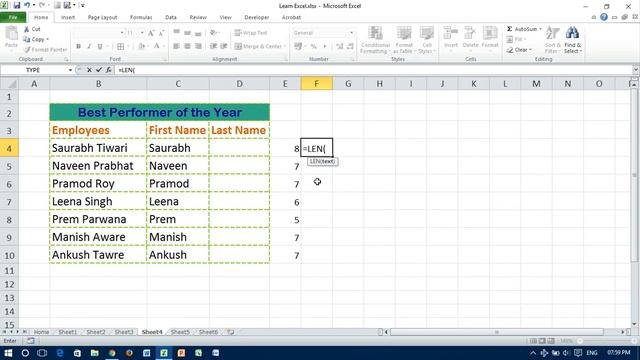
Task: Toggle Italic formatting
Action: click(x=89, y=47)
